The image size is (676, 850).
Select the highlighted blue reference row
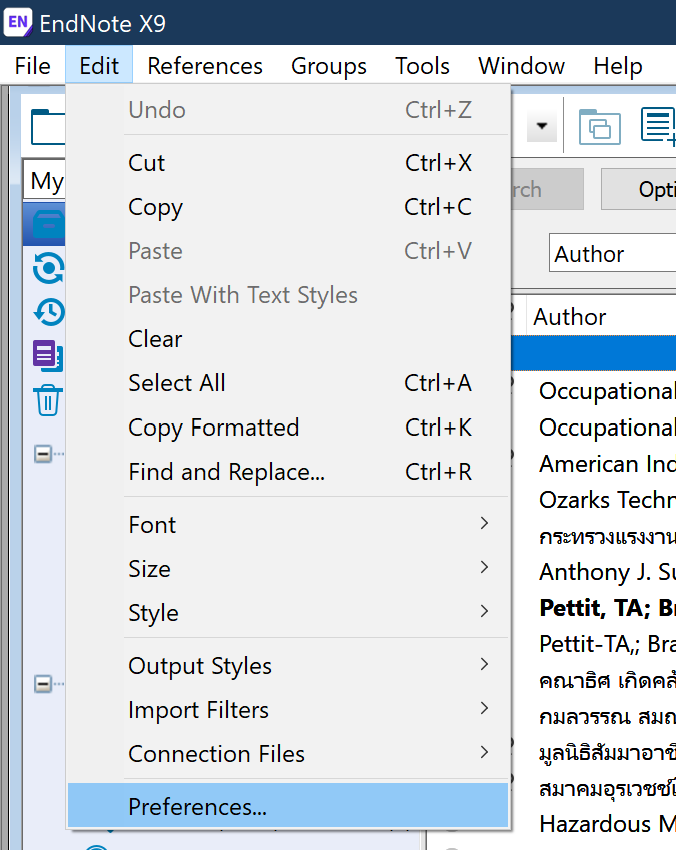pos(594,353)
